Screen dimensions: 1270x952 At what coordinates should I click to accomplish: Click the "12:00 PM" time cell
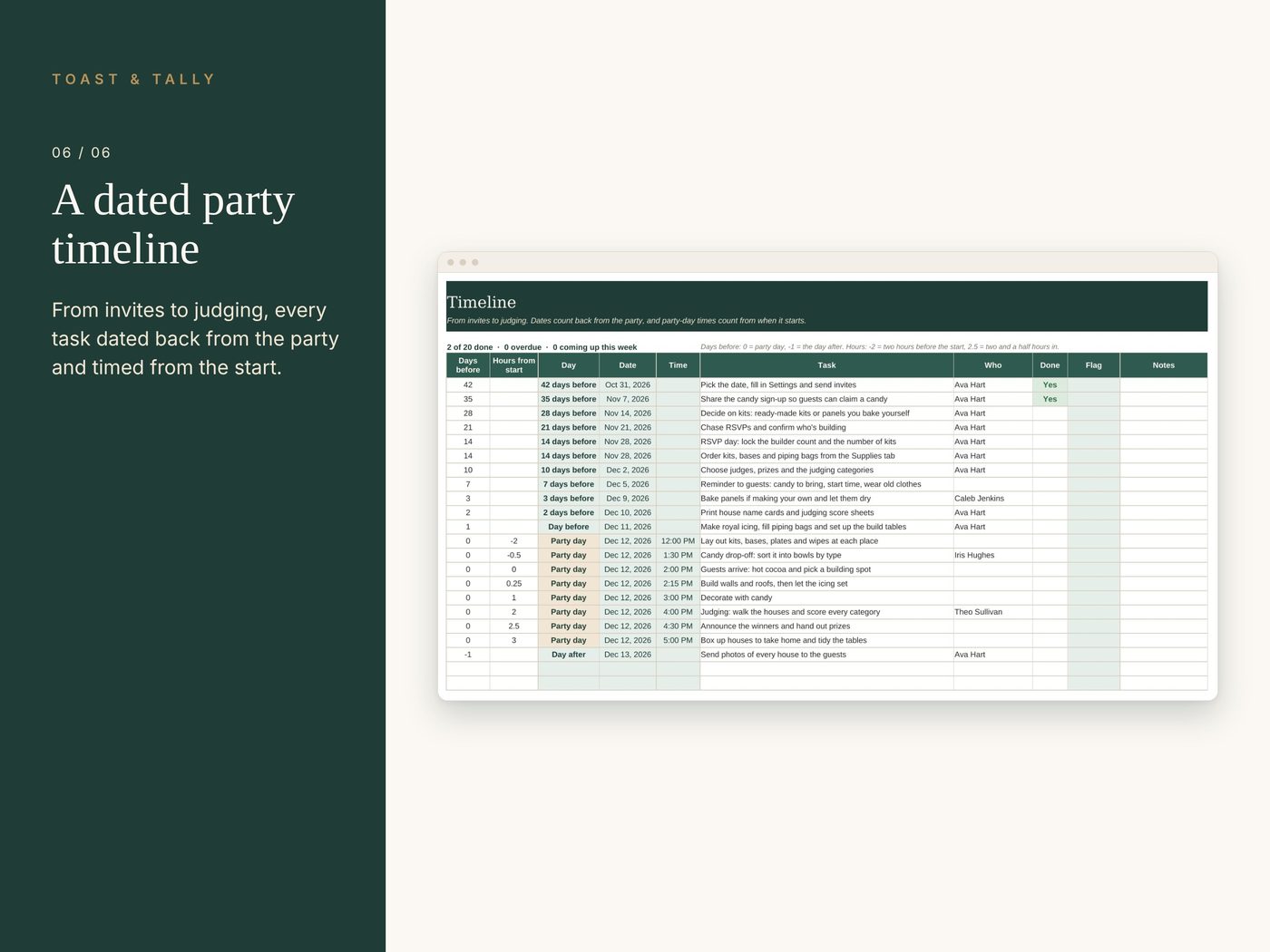[678, 541]
